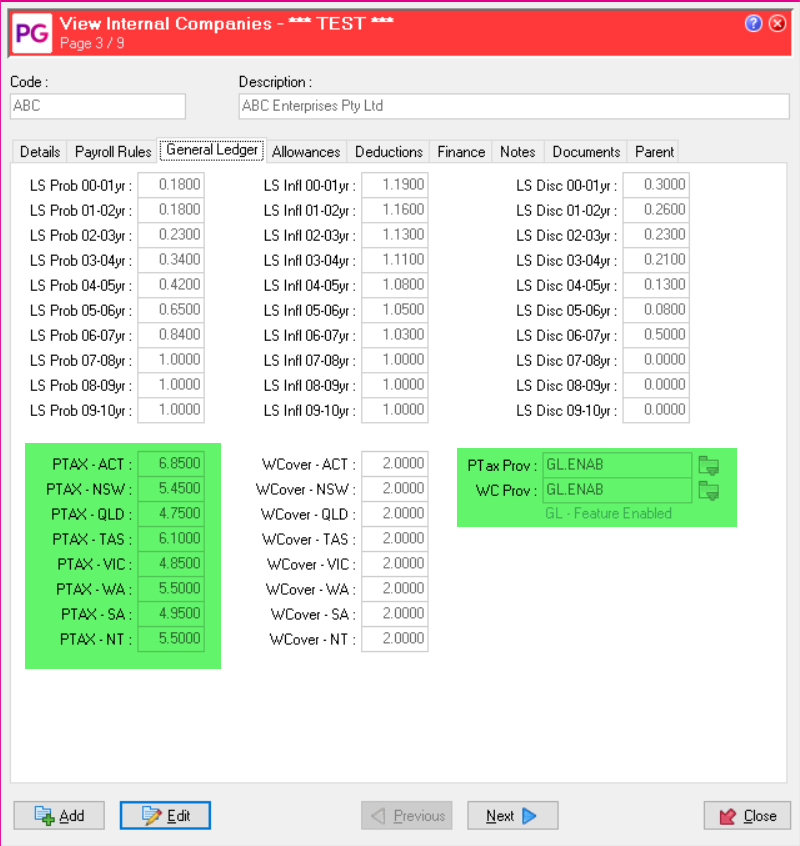Go to the Deductions tab
Viewport: 800px width, 846px height.
coord(388,152)
